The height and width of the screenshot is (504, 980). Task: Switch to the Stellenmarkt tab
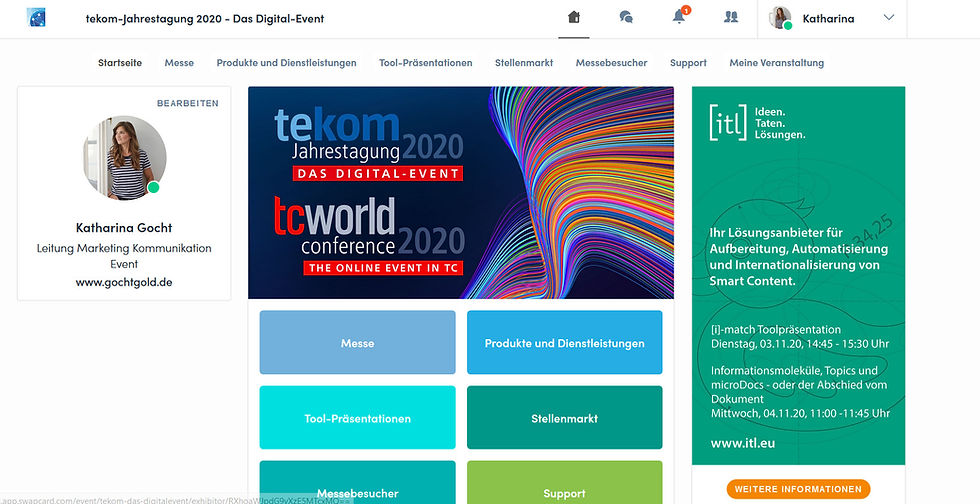524,63
